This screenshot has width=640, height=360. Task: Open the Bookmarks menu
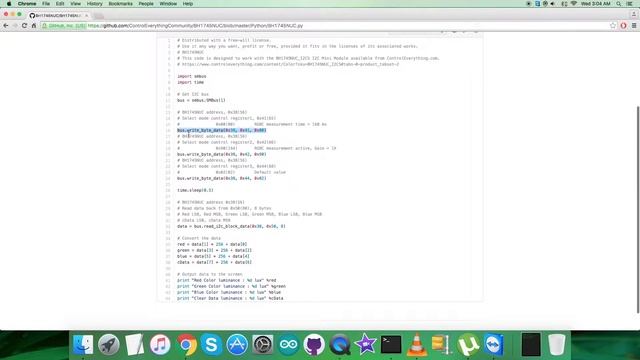tap(120, 4)
